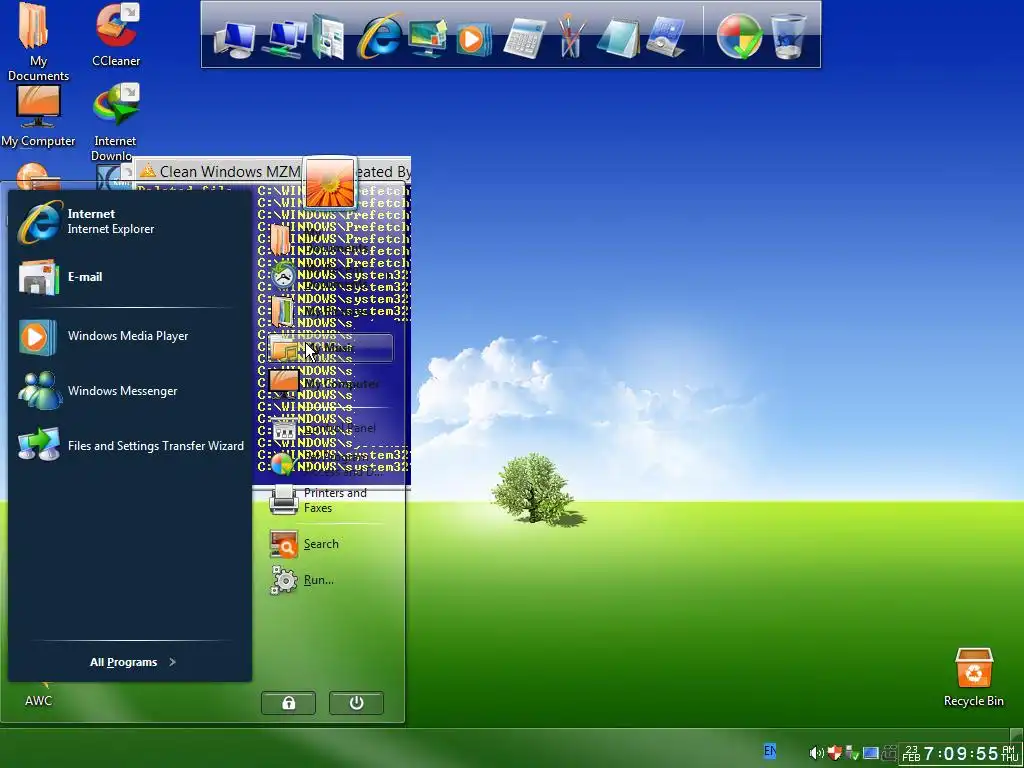Launch Windows Media Player from the dock
Viewport: 1024px width, 768px height.
click(x=472, y=39)
